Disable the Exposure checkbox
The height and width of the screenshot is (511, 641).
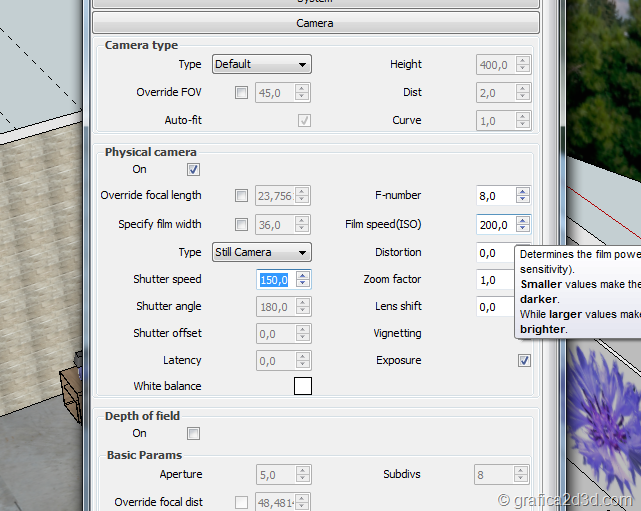pyautogui.click(x=524, y=360)
